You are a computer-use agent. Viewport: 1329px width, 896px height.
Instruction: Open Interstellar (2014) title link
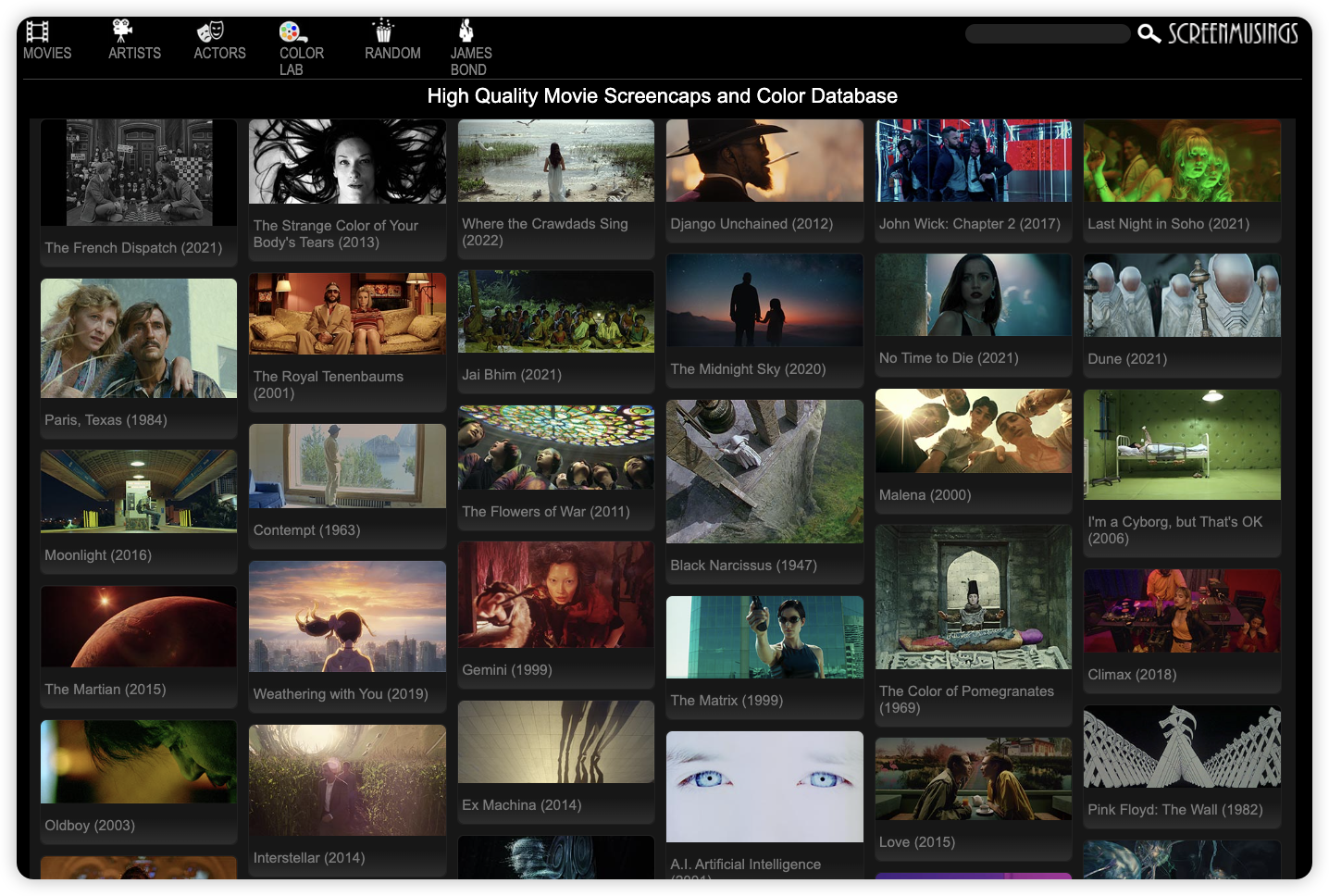pyautogui.click(x=309, y=858)
